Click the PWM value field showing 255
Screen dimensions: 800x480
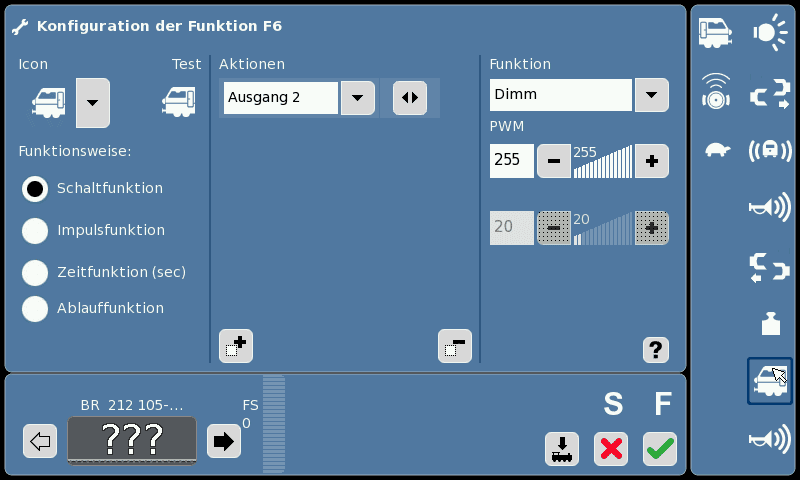coord(512,161)
